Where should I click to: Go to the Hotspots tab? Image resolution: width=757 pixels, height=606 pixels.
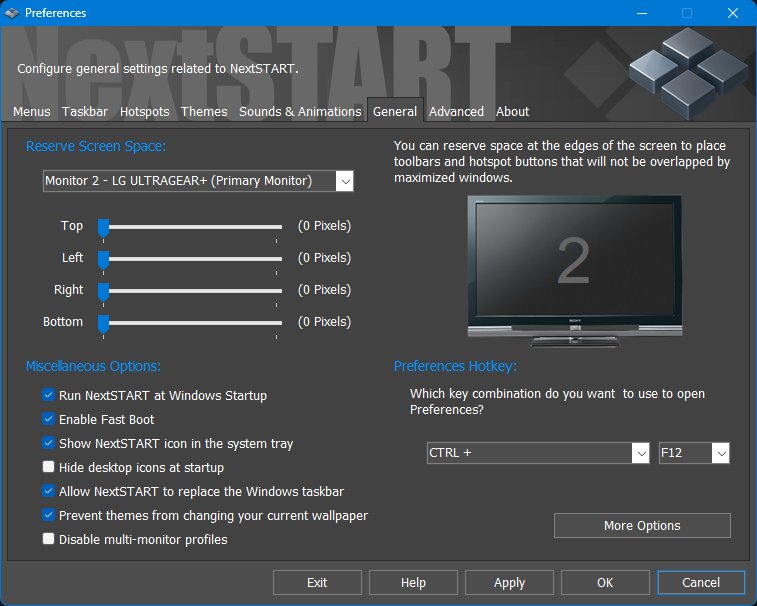144,112
